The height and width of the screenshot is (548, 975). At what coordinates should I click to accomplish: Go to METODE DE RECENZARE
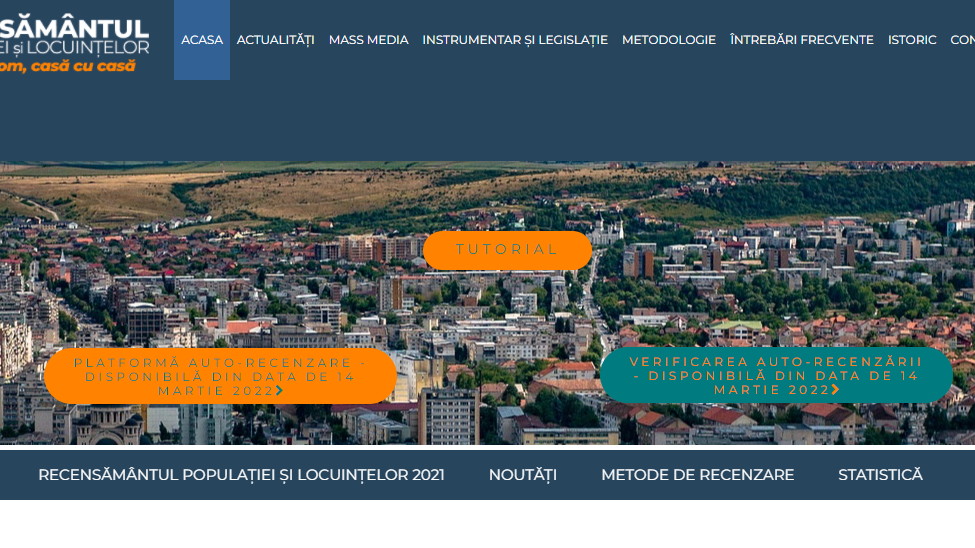click(x=697, y=475)
